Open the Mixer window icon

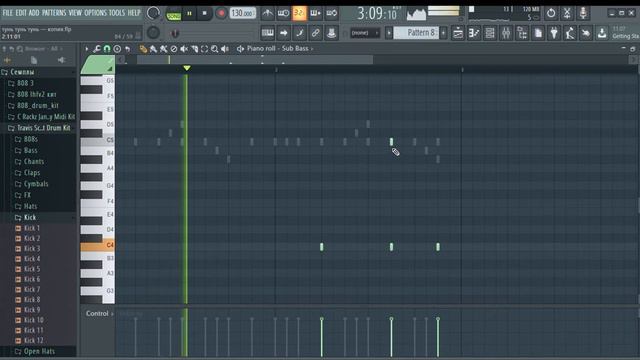point(506,33)
